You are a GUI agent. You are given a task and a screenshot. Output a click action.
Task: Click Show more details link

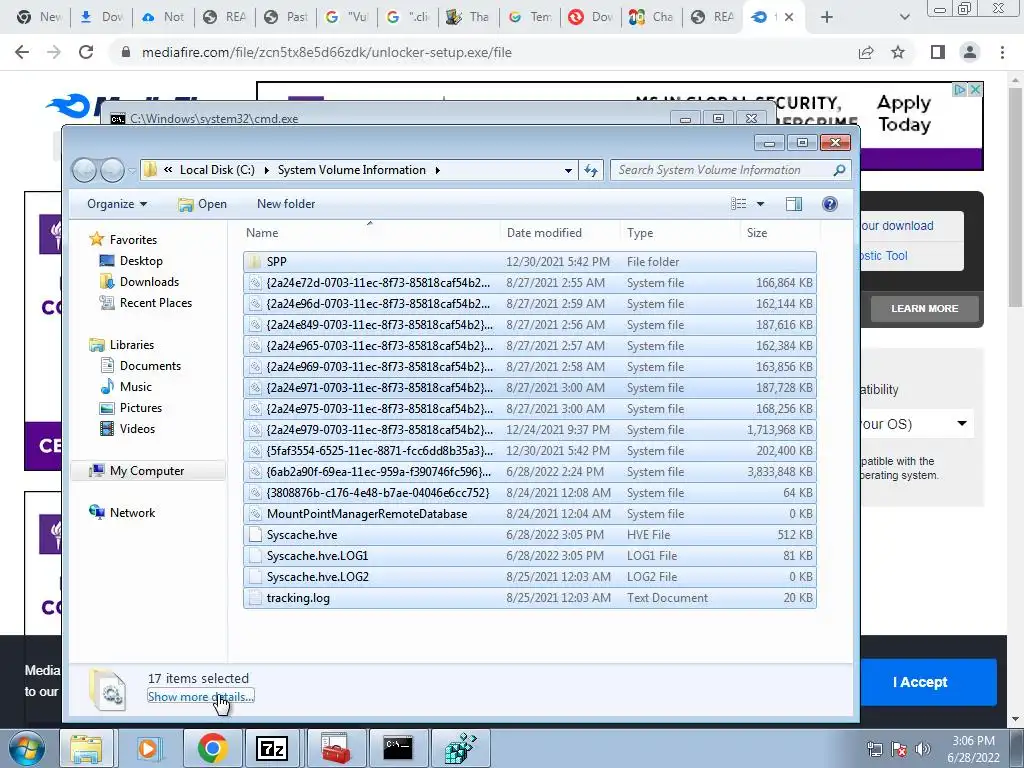(200, 697)
